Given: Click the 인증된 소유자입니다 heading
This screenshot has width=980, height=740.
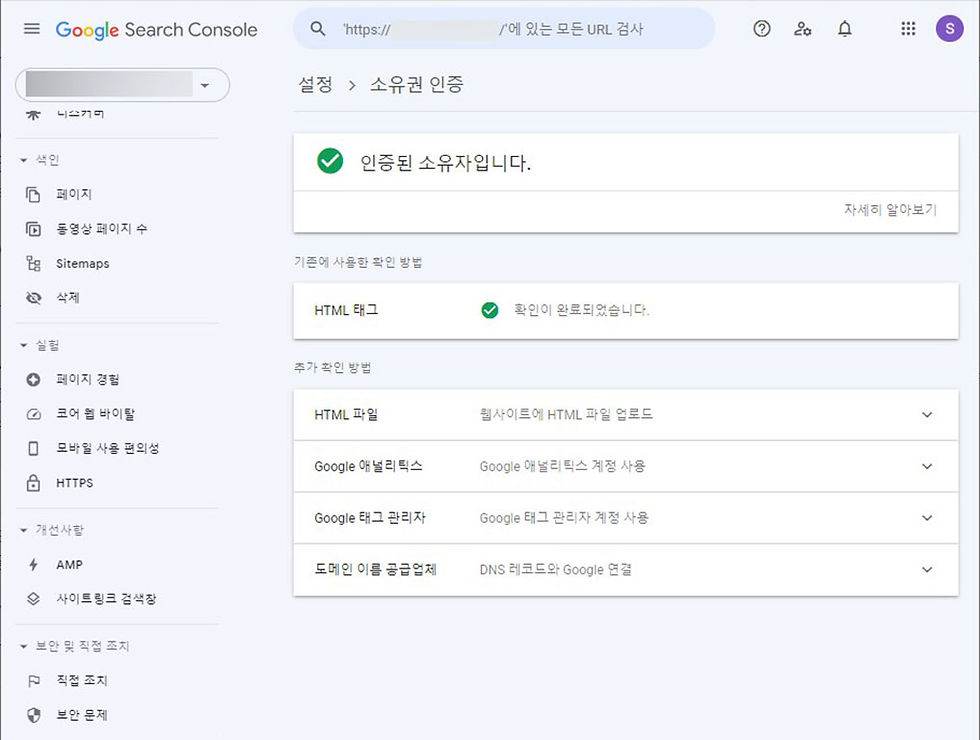Looking at the screenshot, I should click(445, 162).
